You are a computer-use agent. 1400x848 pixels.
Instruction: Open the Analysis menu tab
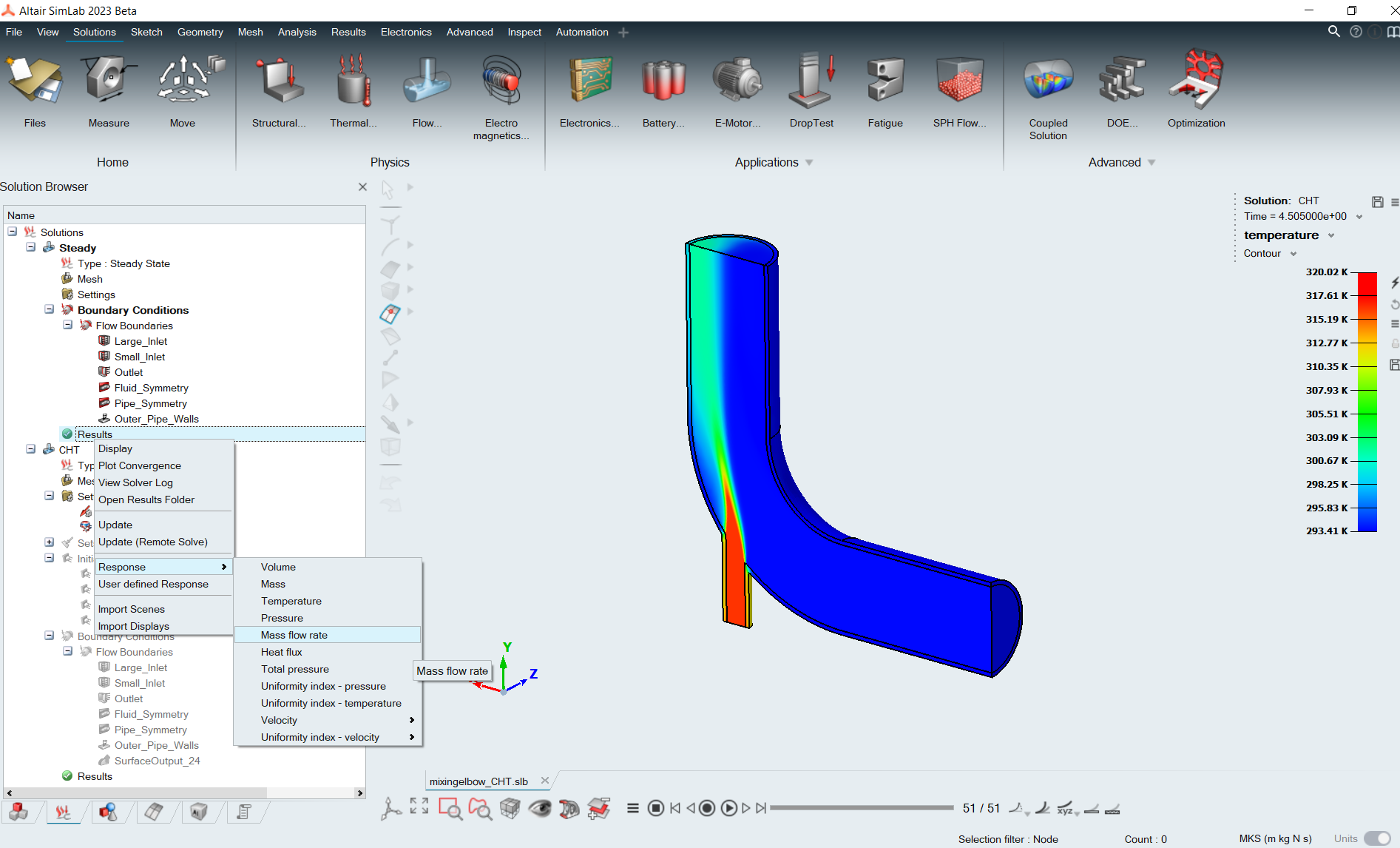[297, 32]
